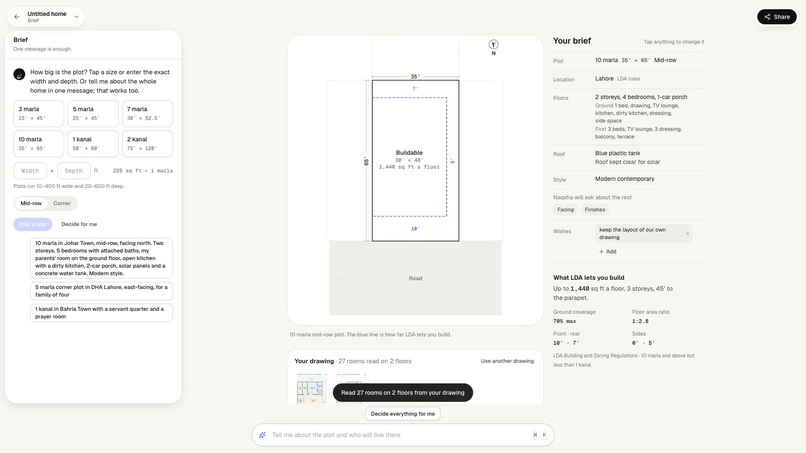Screen dimensions: 806x453
Task: Open the Share button
Action: (x=776, y=17)
